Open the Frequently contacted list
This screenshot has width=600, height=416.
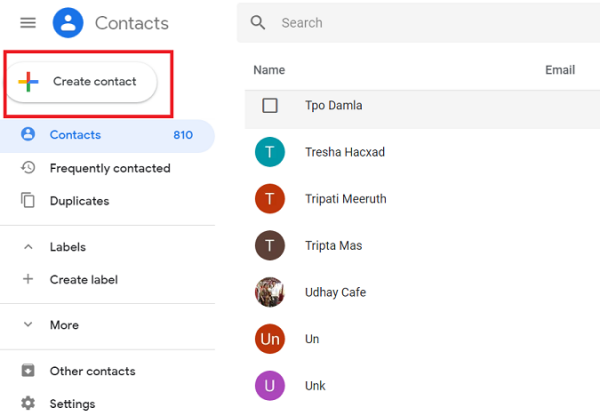[x=110, y=168]
